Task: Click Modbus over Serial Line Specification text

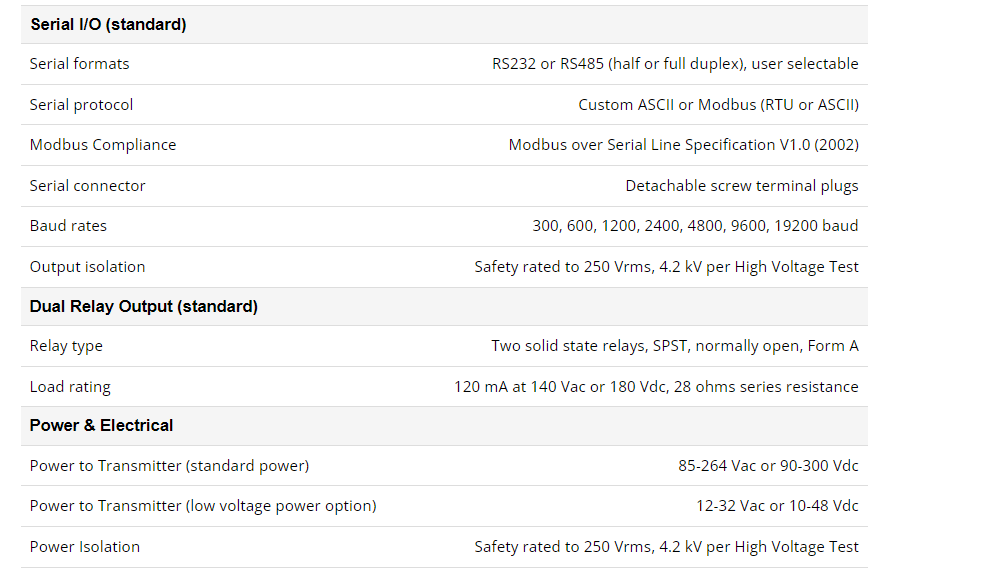Action: pyautogui.click(x=683, y=145)
